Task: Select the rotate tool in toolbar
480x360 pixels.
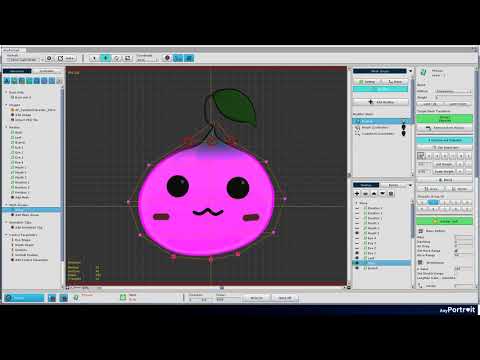Action: tap(117, 58)
